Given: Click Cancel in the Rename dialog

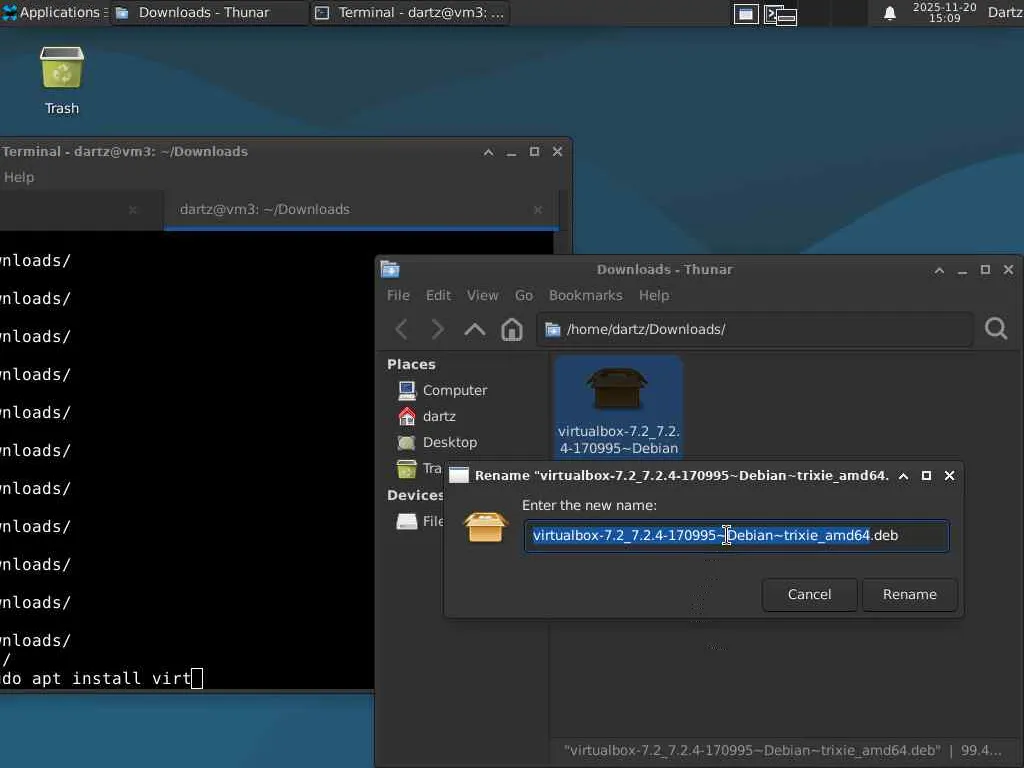Looking at the screenshot, I should [x=809, y=594].
